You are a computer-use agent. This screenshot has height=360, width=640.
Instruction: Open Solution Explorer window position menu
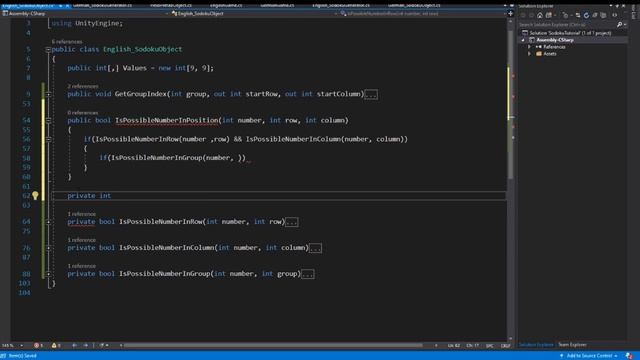click(x=611, y=6)
